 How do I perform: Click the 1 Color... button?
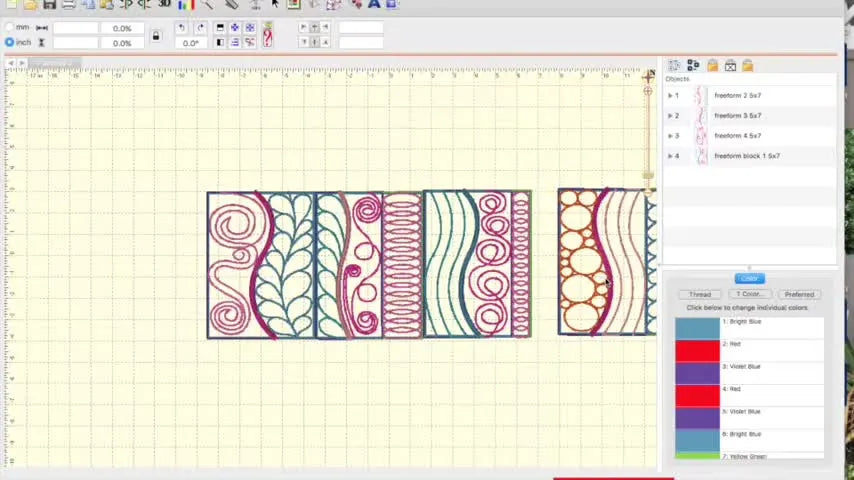[x=750, y=294]
